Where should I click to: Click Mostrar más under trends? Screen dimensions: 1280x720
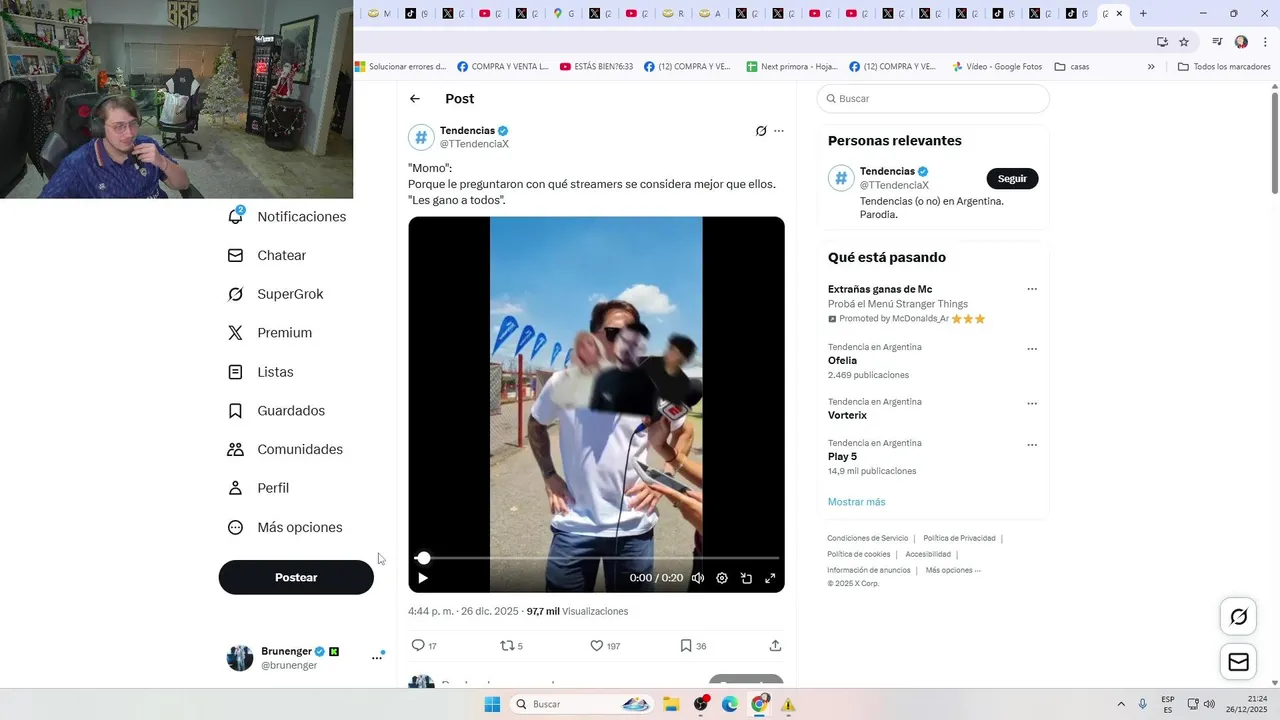[x=856, y=502]
